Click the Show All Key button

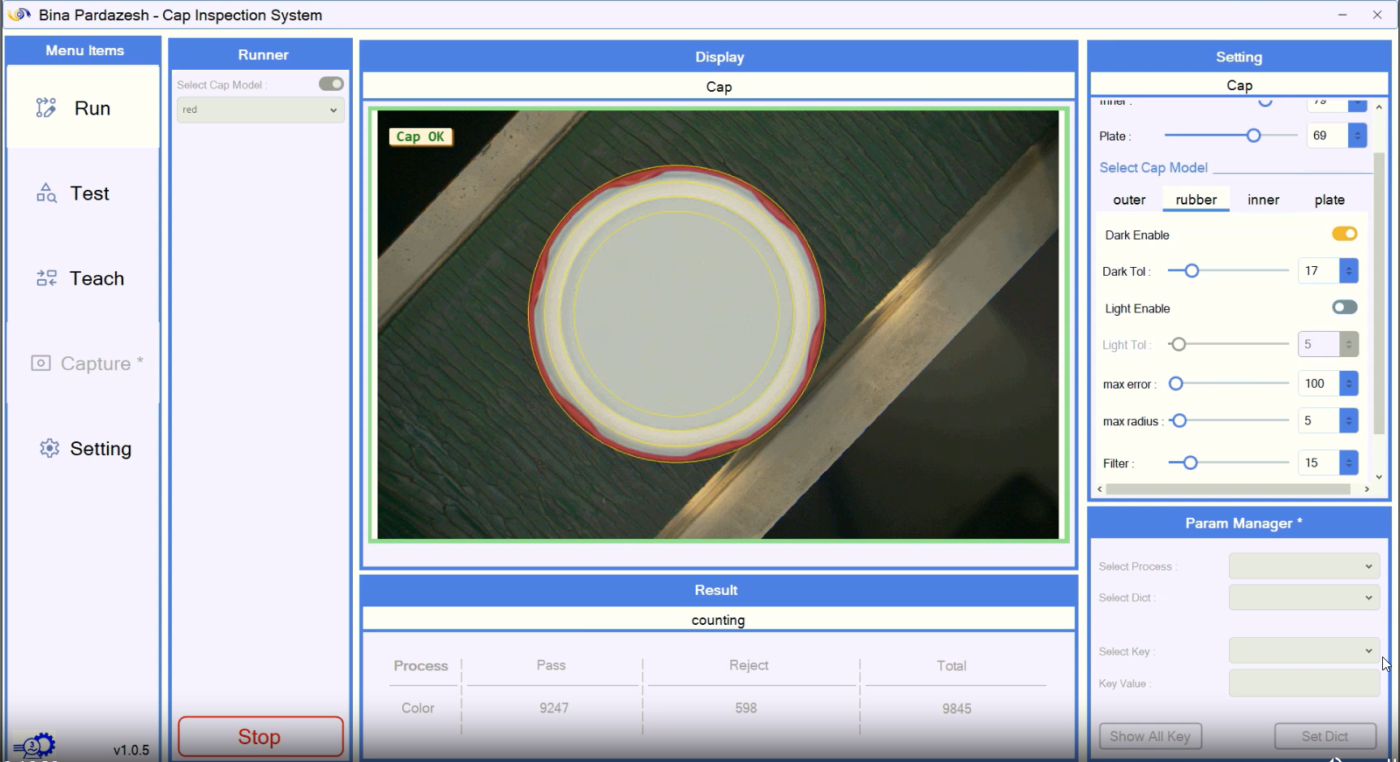point(1150,736)
